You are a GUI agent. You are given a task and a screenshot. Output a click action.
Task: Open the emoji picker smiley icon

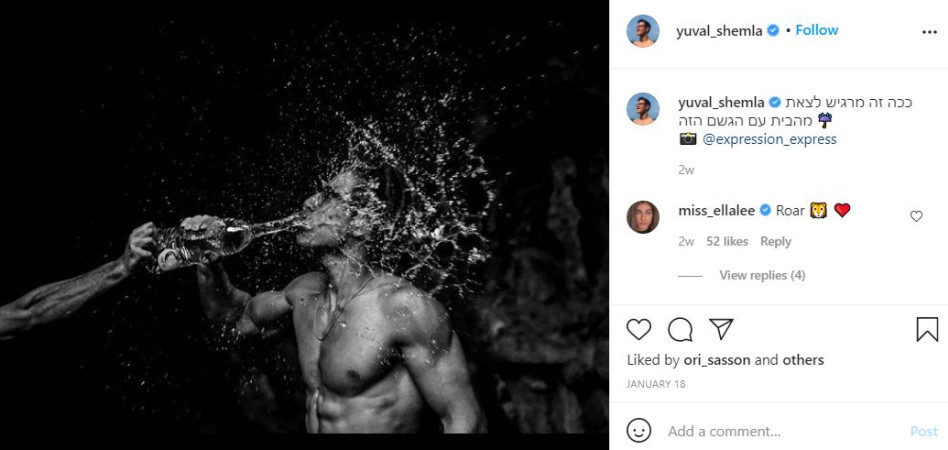coord(639,431)
